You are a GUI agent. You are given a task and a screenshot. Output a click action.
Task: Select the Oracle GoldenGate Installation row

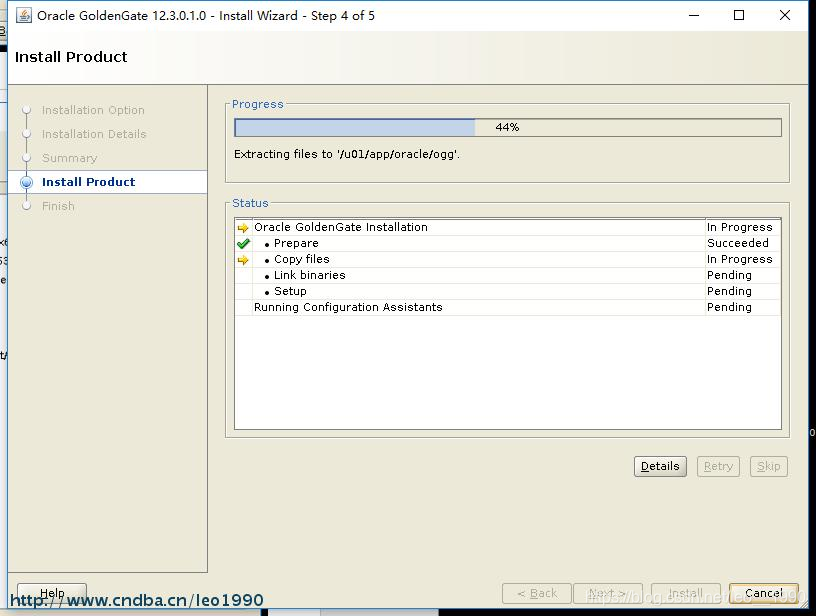click(507, 227)
